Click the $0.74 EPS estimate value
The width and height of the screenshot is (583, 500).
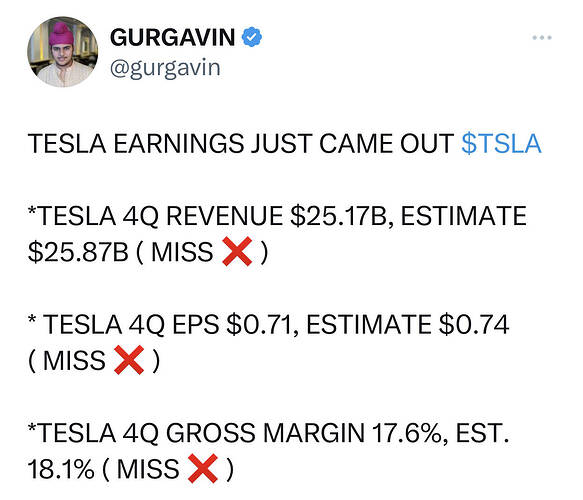[474, 325]
